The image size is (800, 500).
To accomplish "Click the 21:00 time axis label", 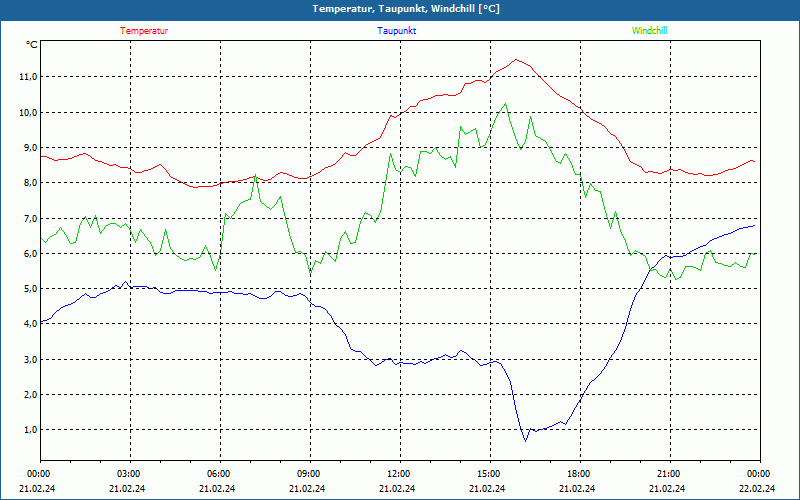I will (x=669, y=474).
